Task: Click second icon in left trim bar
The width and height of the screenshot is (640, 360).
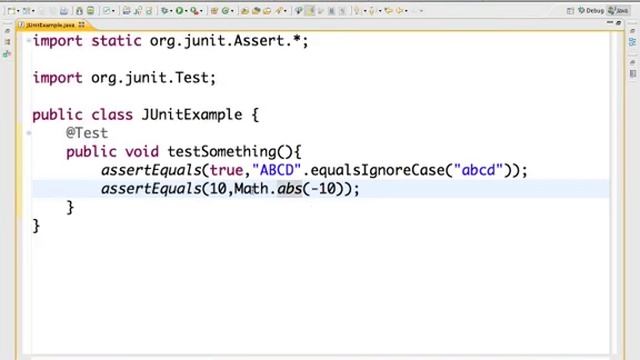Action: tap(7, 42)
